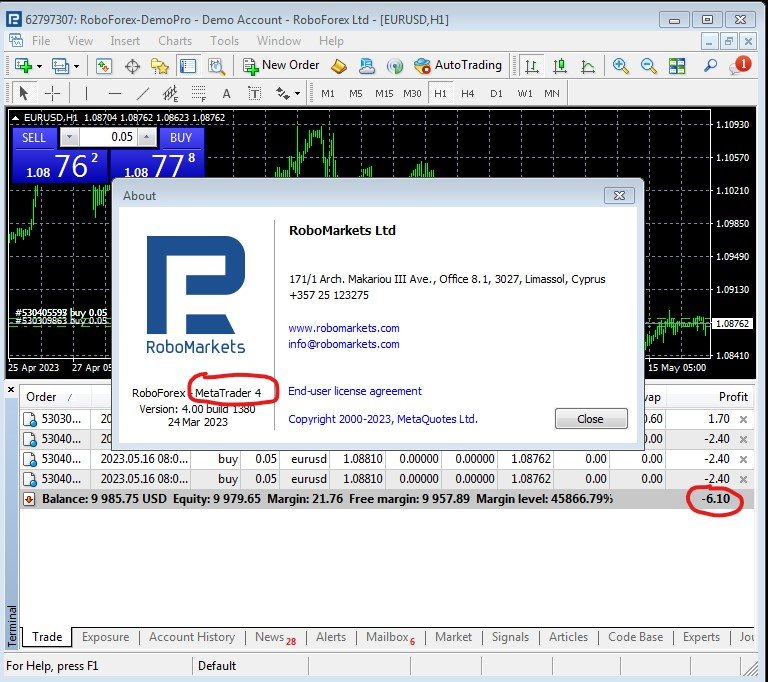Open the Insert menu

click(125, 41)
